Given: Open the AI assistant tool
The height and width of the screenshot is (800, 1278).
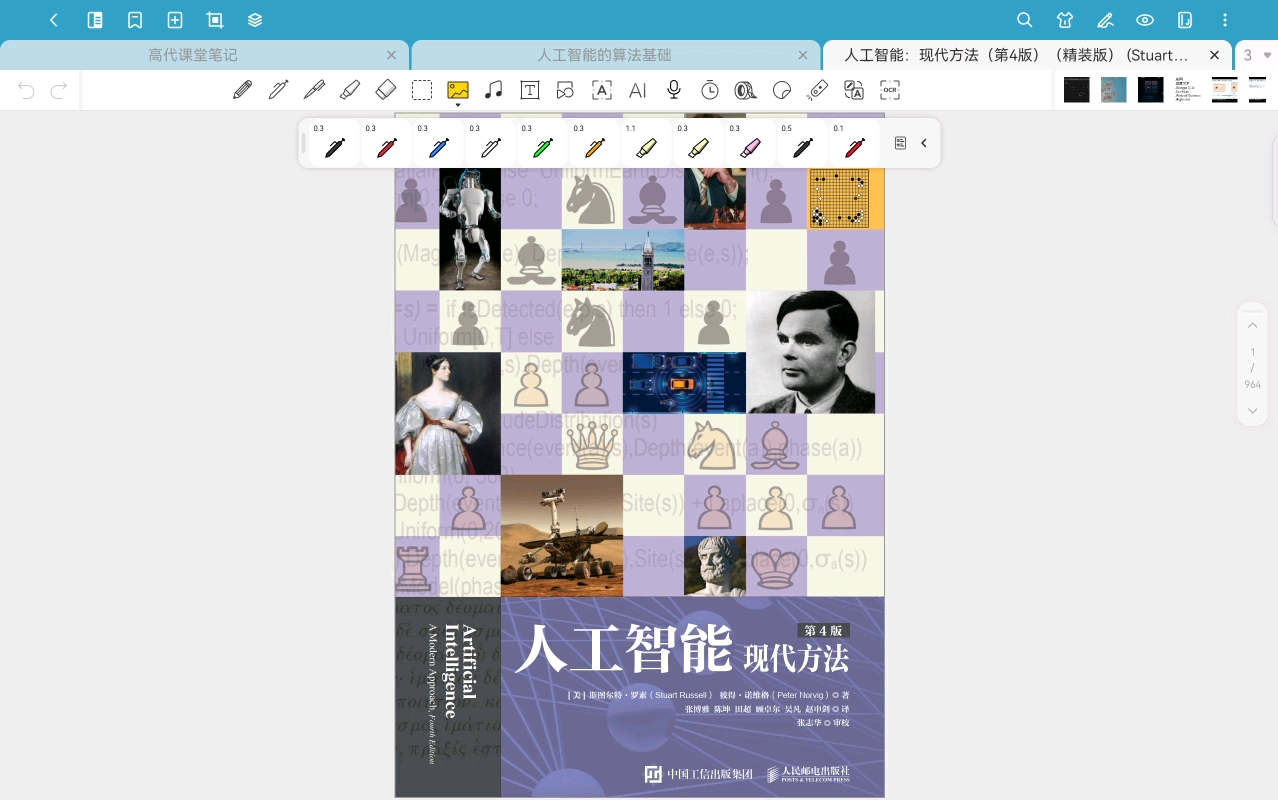Looking at the screenshot, I should 638,90.
